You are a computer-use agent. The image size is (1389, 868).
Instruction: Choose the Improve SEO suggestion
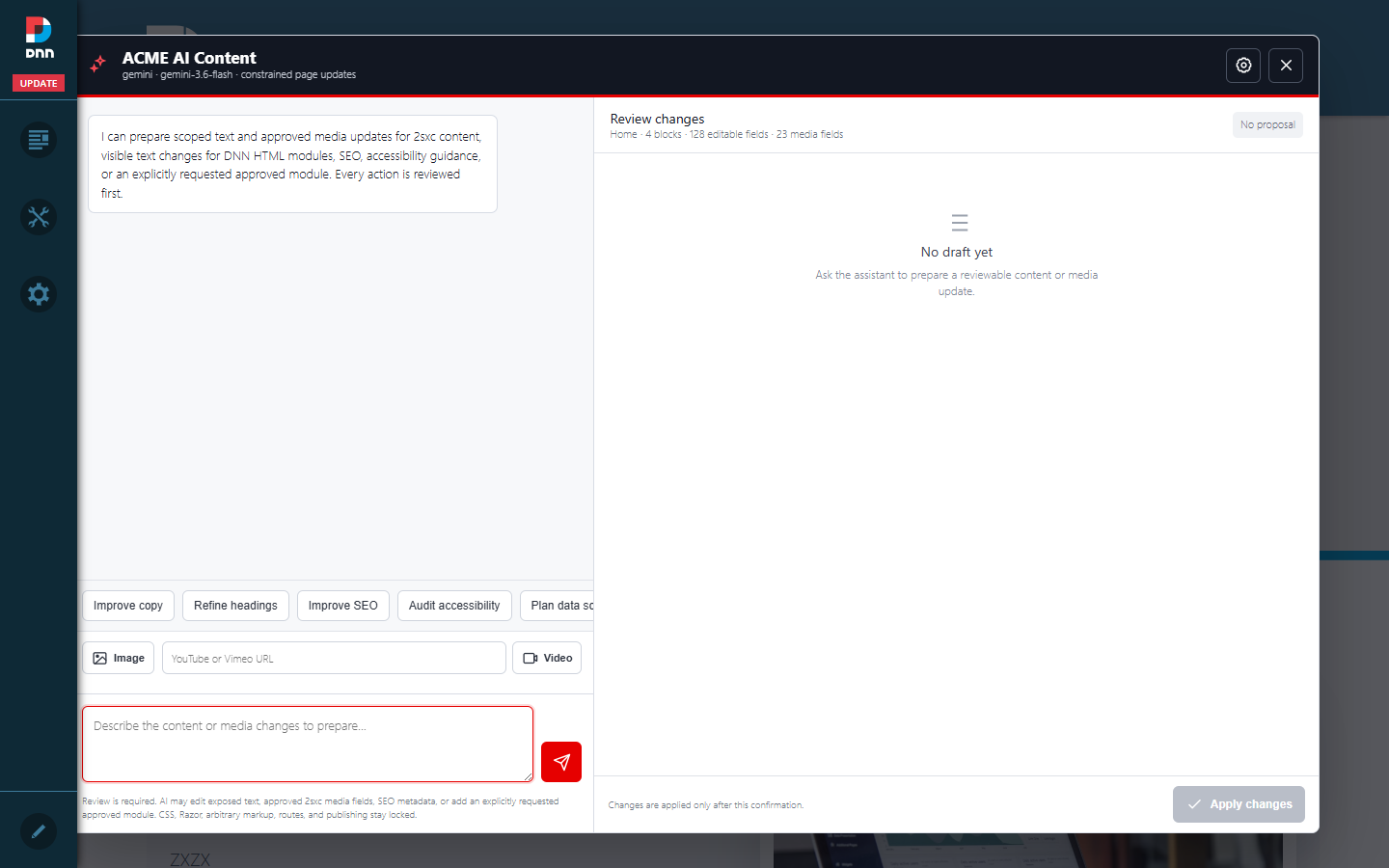tap(343, 606)
